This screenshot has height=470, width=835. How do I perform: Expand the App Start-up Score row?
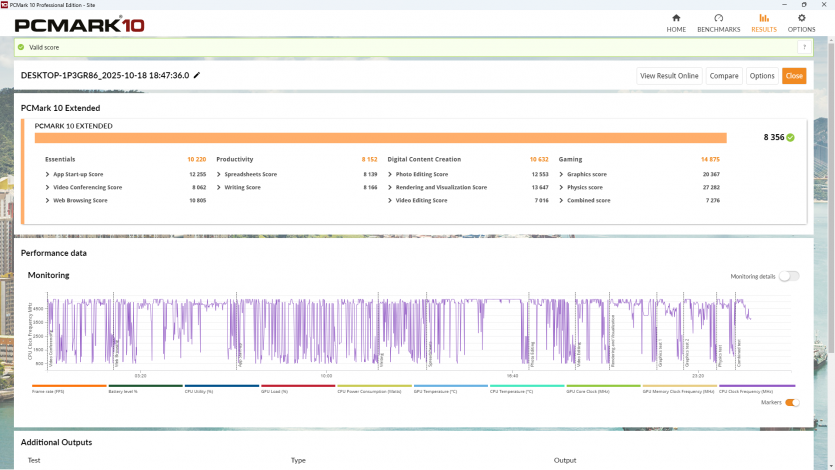(78, 174)
